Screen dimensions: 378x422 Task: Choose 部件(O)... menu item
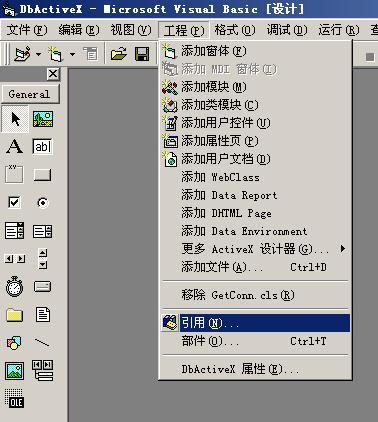click(x=256, y=341)
